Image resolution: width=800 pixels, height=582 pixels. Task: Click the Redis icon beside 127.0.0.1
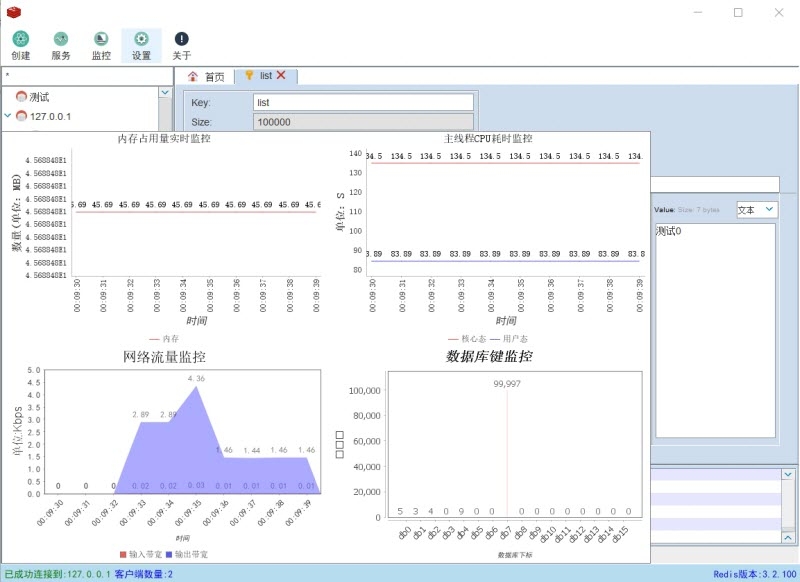pyautogui.click(x=21, y=116)
